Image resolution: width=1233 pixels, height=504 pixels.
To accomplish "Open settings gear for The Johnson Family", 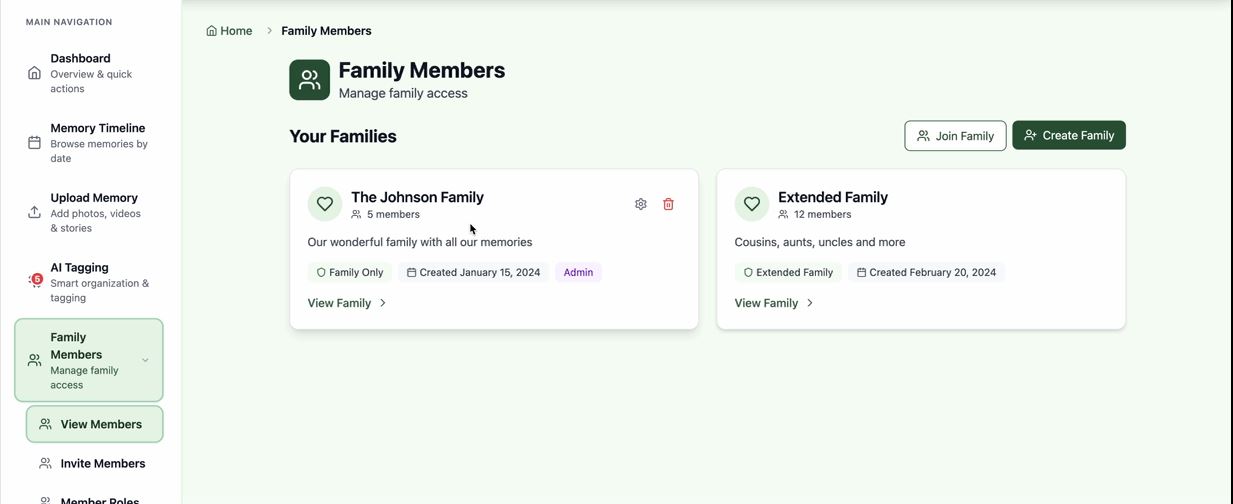I will click(641, 204).
